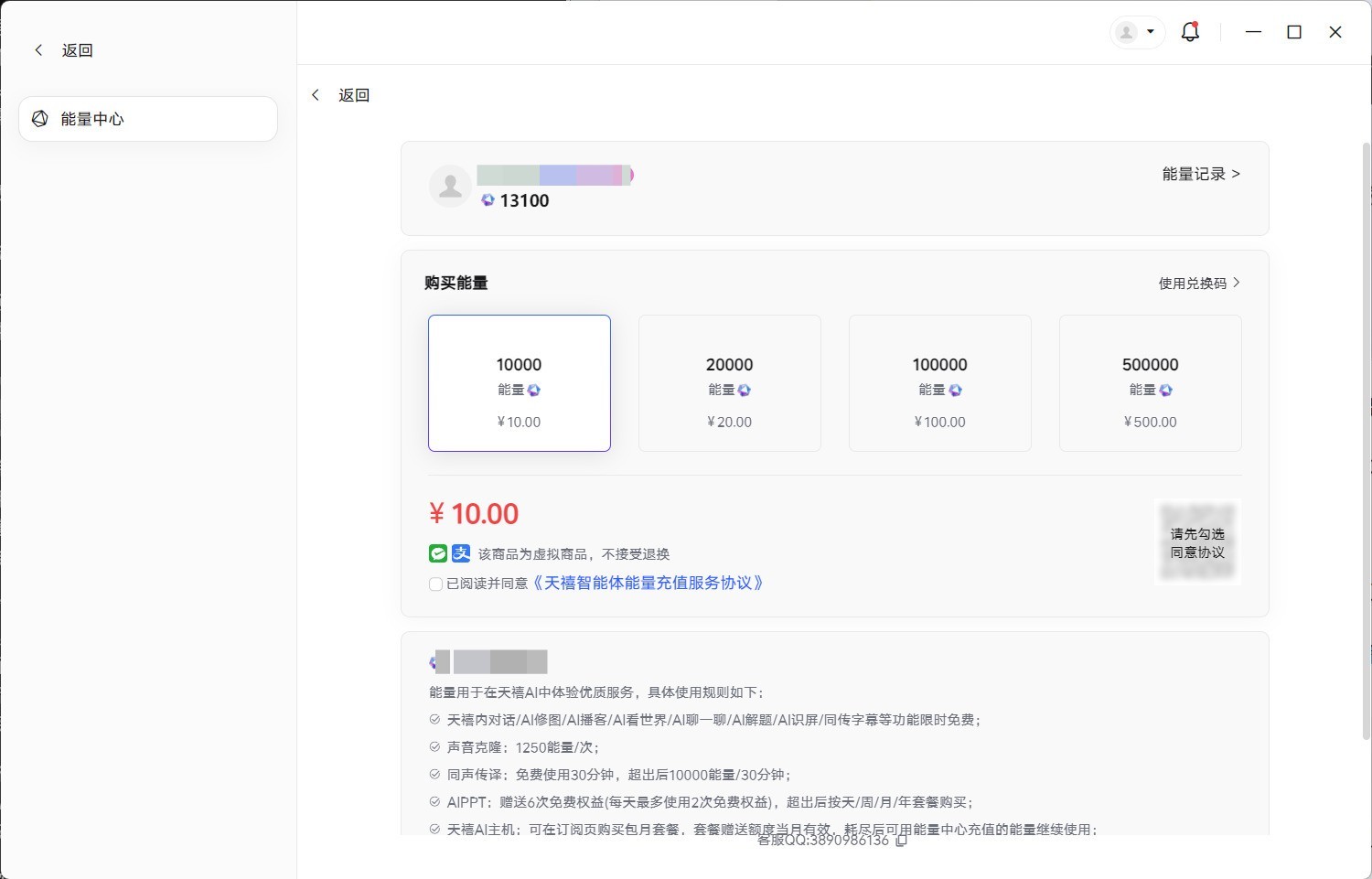Click the 返回 text in the main content
Screen dimensions: 1372x879
pyautogui.click(x=354, y=95)
